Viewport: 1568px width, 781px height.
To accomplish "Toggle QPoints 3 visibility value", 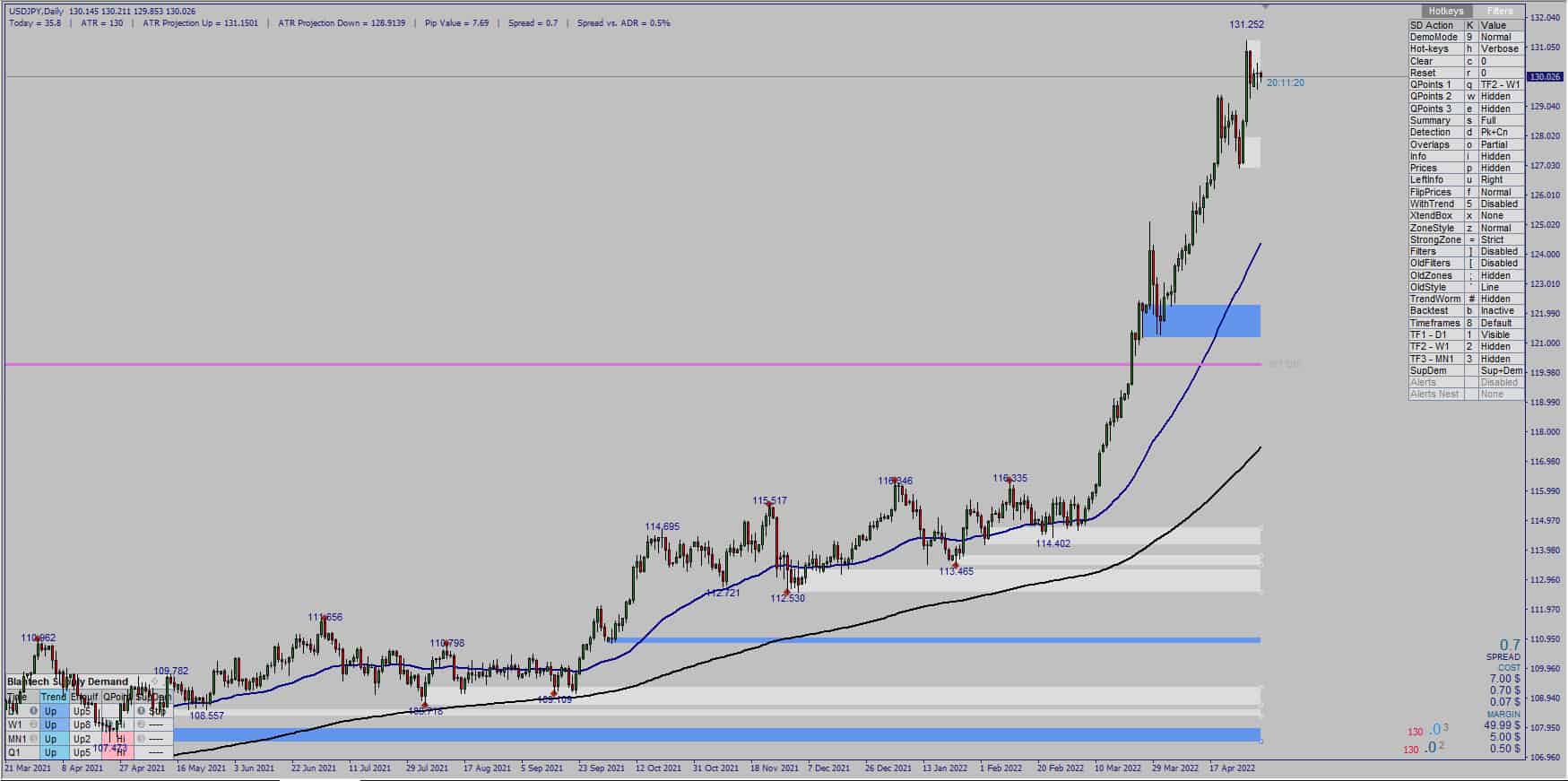I will click(1501, 108).
